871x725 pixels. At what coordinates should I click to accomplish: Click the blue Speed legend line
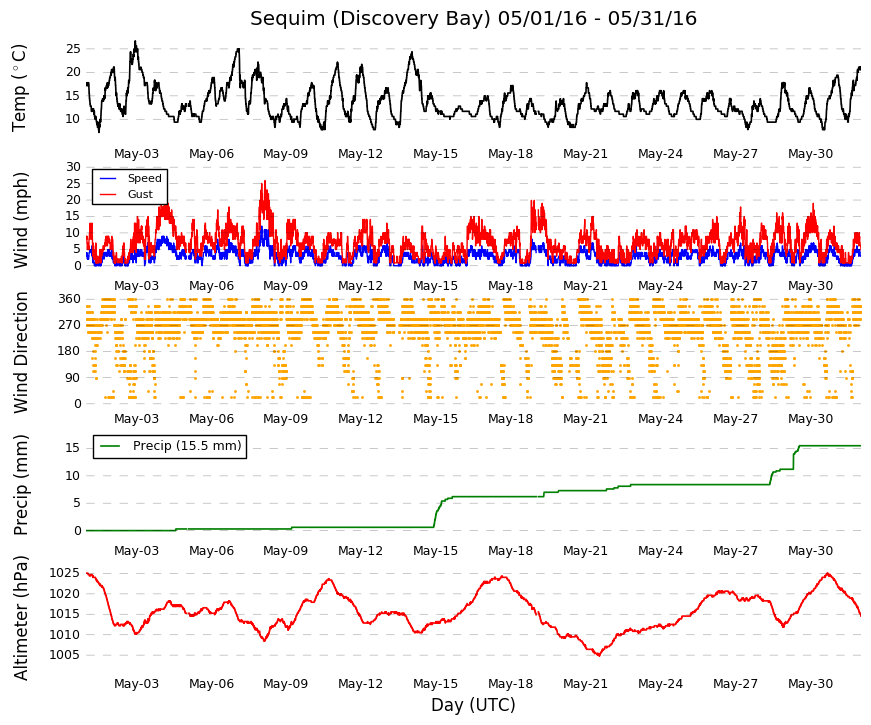(107, 178)
